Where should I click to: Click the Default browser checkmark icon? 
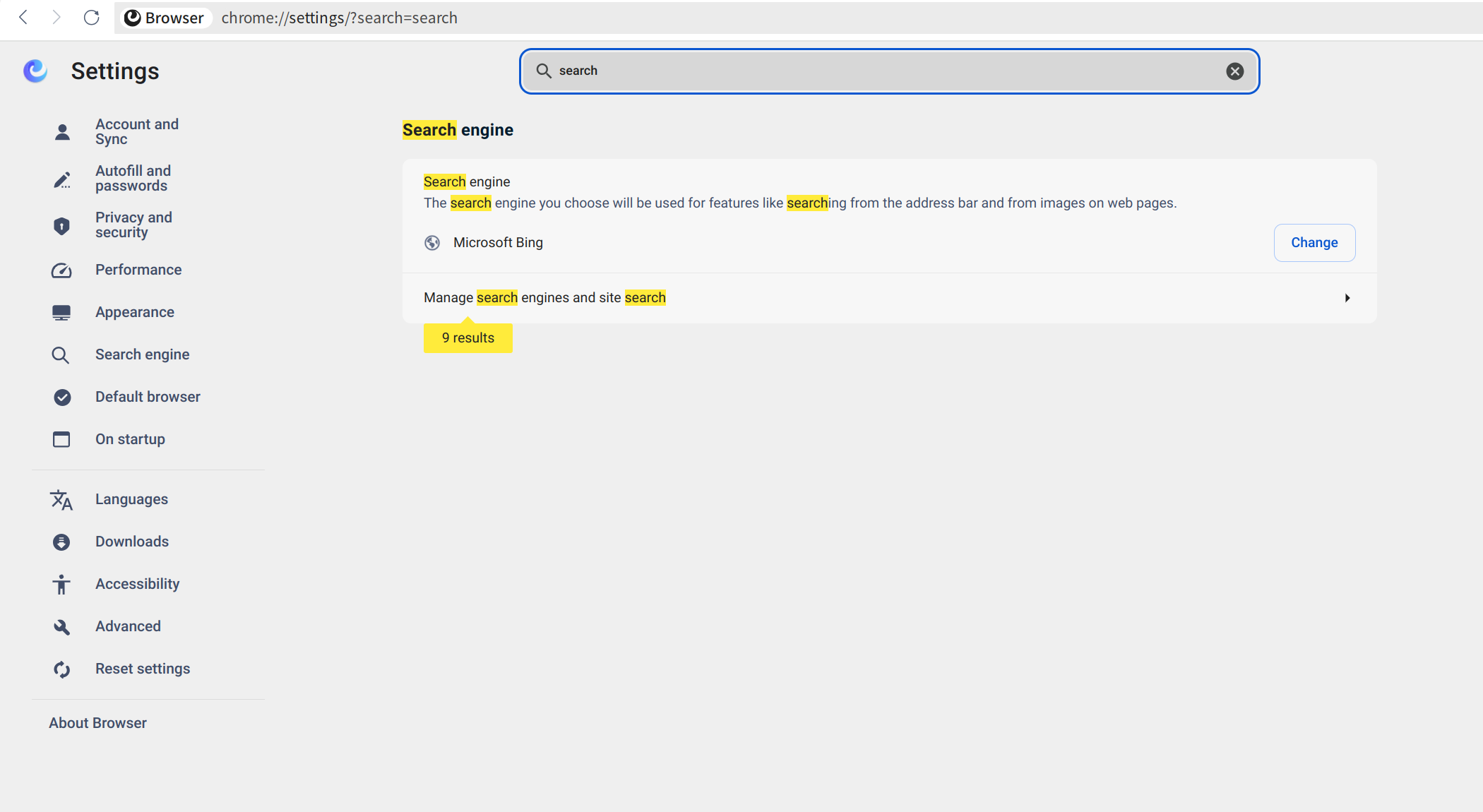(62, 398)
